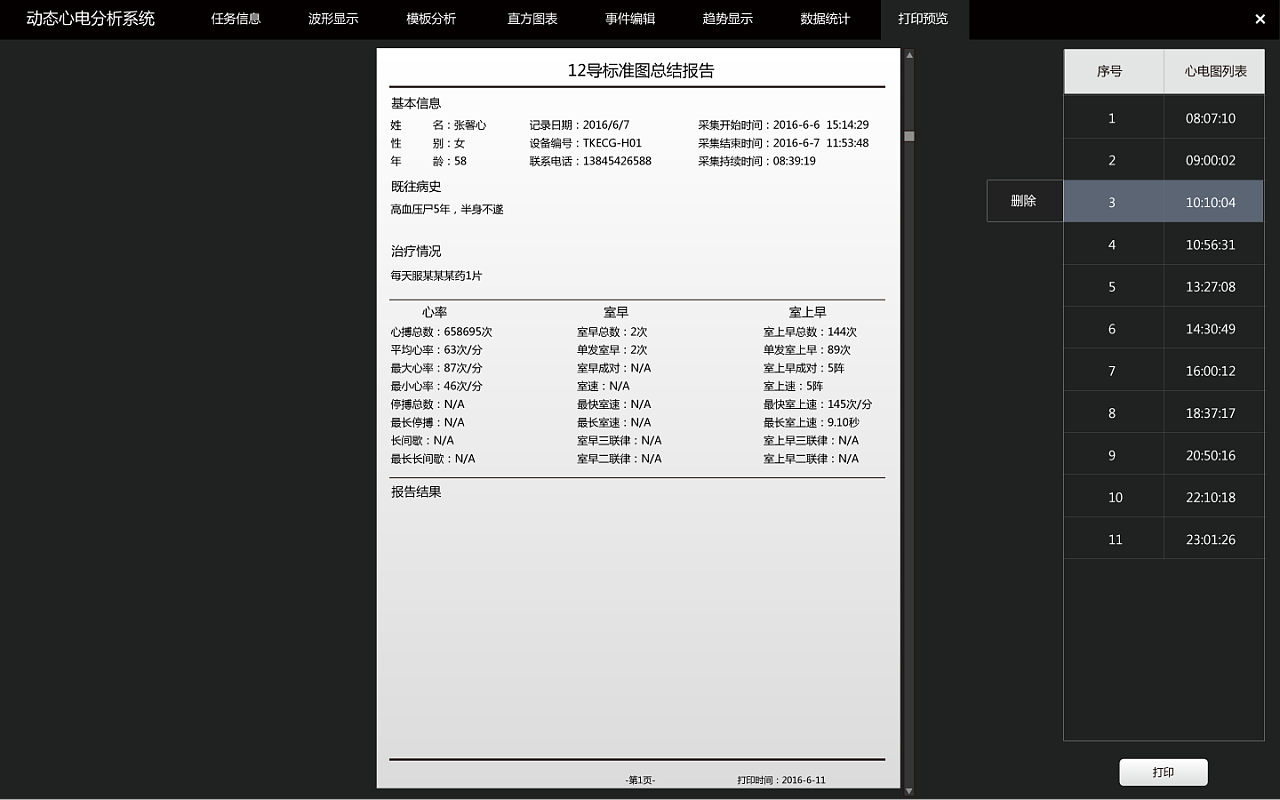Viewport: 1280px width, 800px height.
Task: Switch to the 模板分析 tab
Action: (x=430, y=19)
